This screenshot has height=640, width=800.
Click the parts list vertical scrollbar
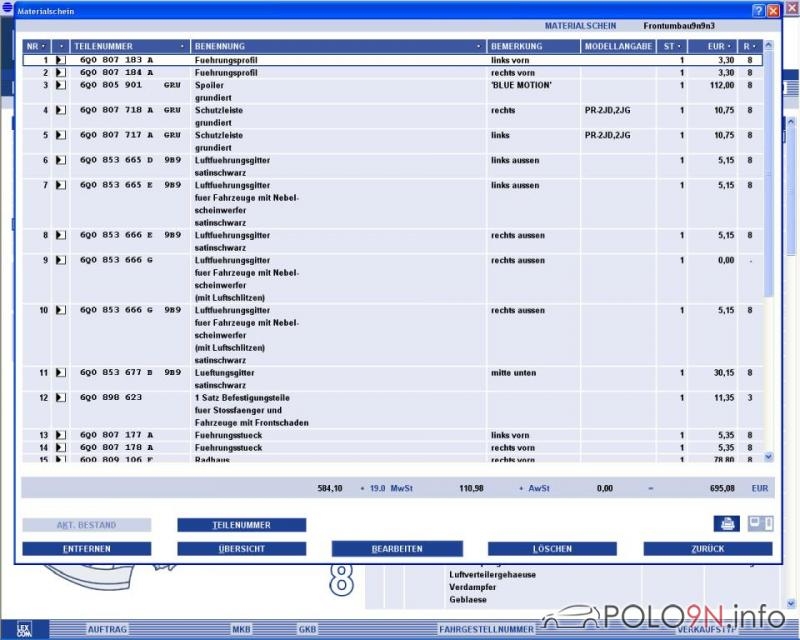(x=768, y=250)
